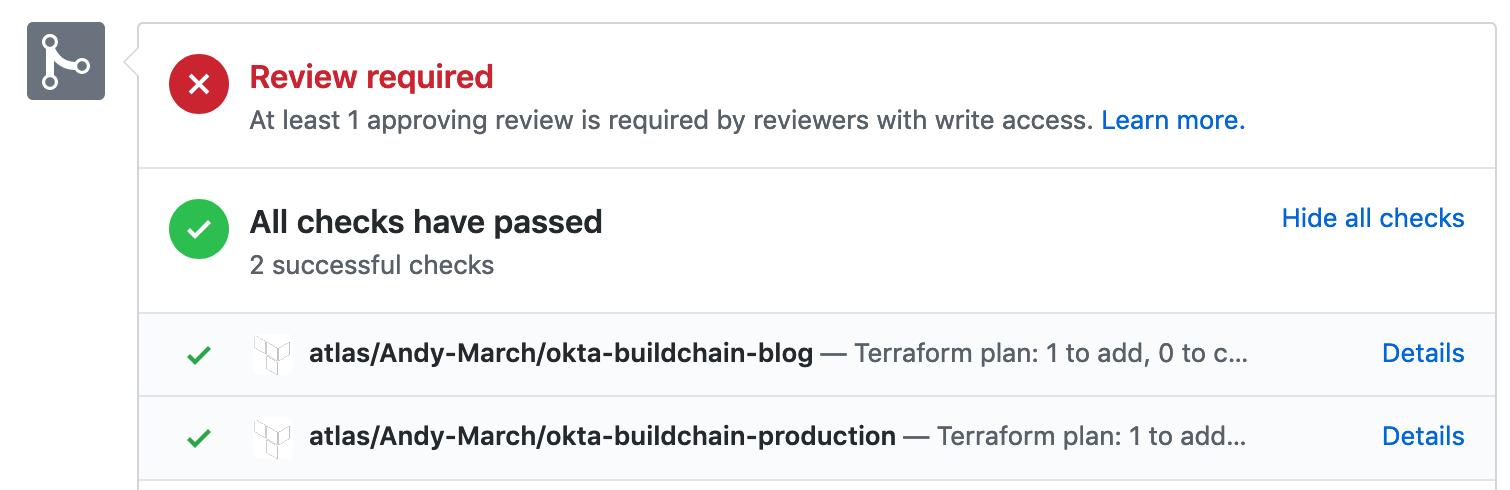Select the atlas/Andy-March/okta-buildchain-blog check name
This screenshot has width=1510, height=490.
tap(560, 354)
